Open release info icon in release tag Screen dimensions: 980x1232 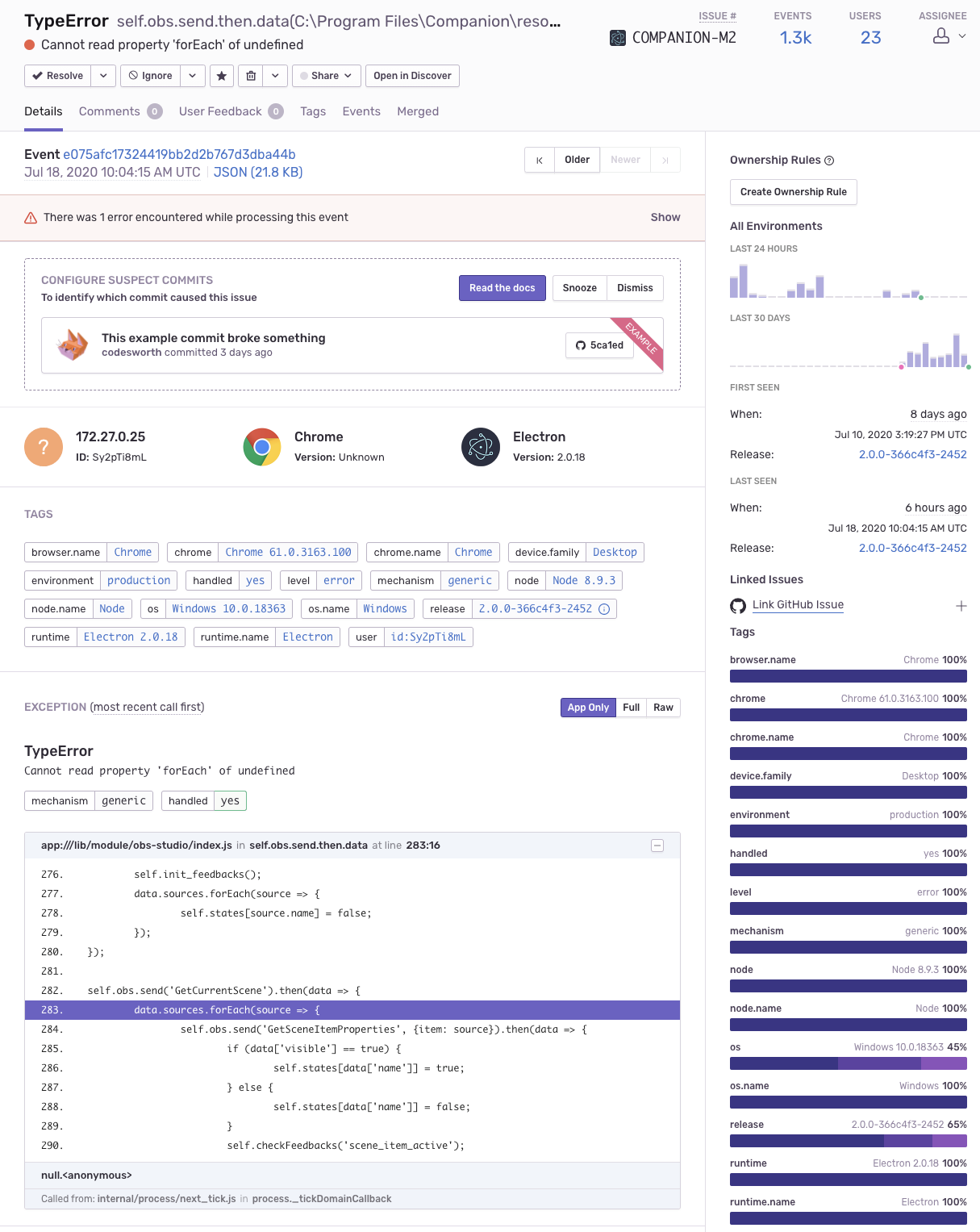604,609
